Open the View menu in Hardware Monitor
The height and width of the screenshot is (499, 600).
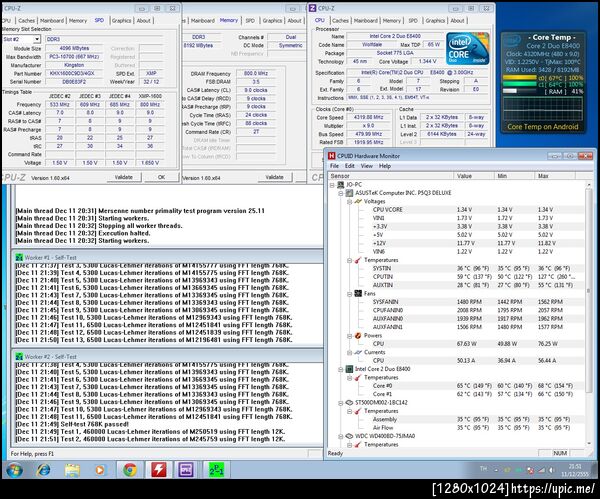tap(367, 166)
